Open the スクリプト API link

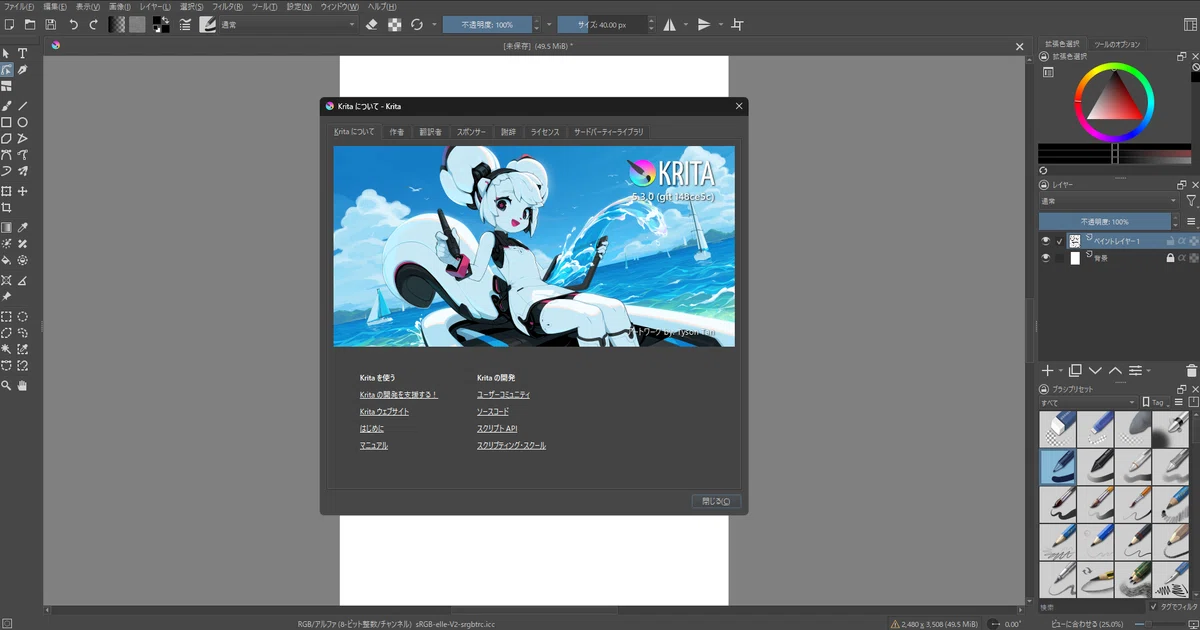(x=497, y=428)
